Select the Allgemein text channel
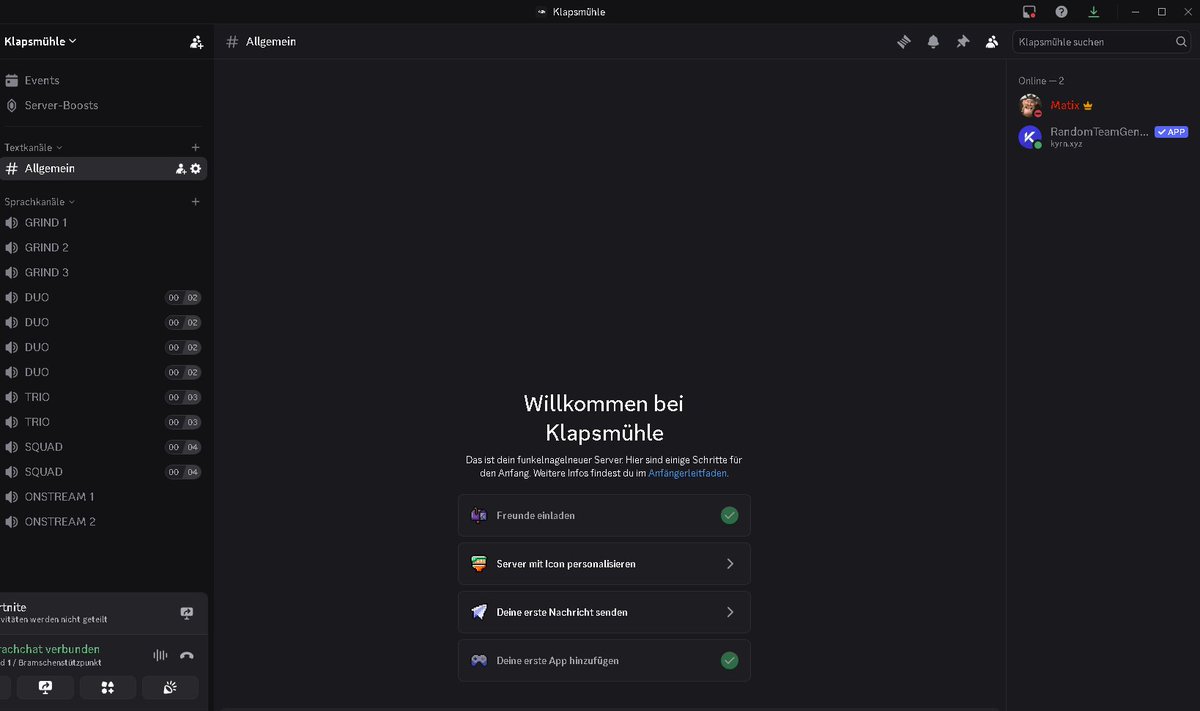1200x711 pixels. coord(104,169)
